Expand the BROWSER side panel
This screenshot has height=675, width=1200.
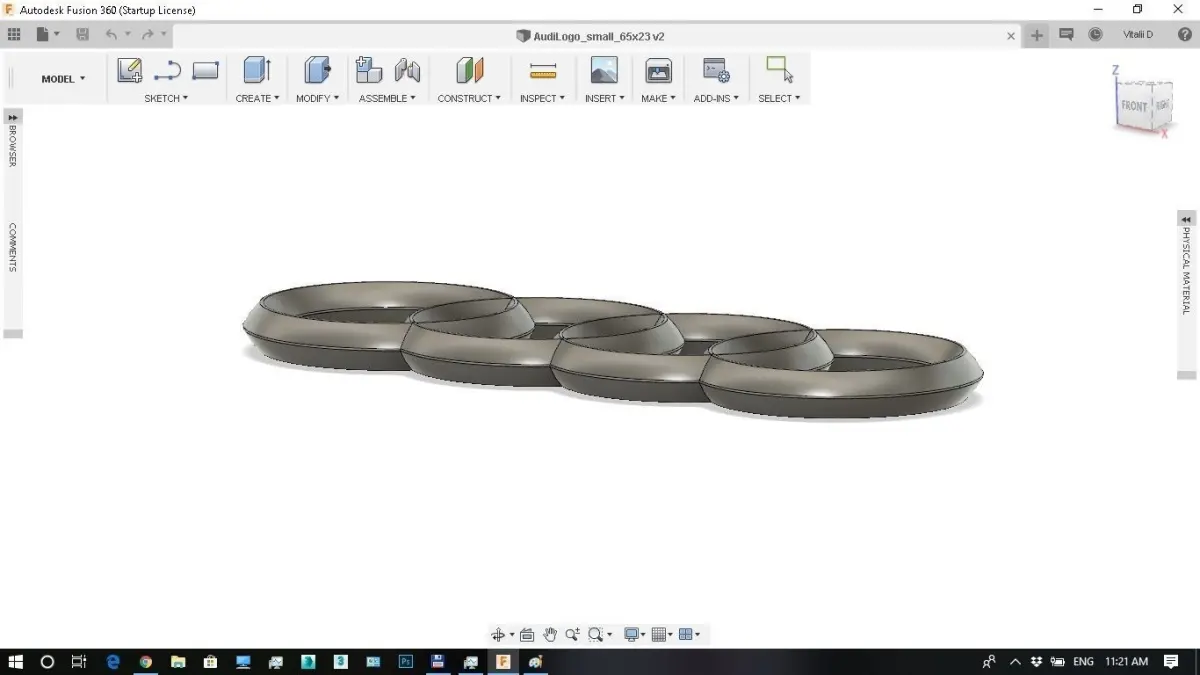point(13,117)
